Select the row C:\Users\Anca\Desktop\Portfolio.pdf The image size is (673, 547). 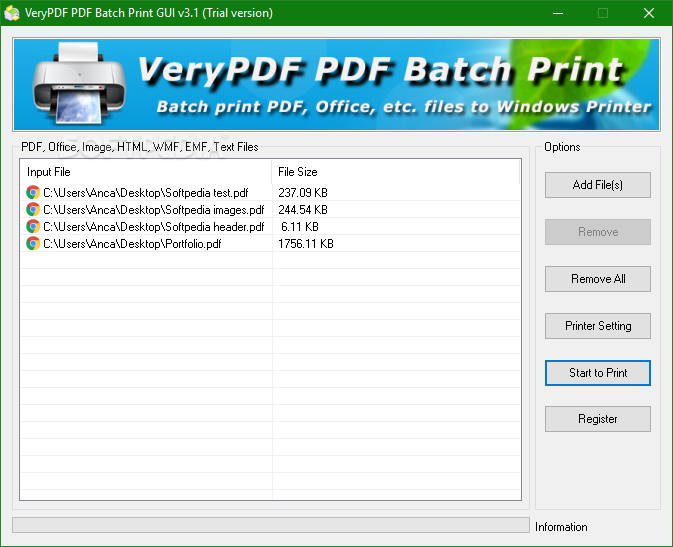coord(270,243)
